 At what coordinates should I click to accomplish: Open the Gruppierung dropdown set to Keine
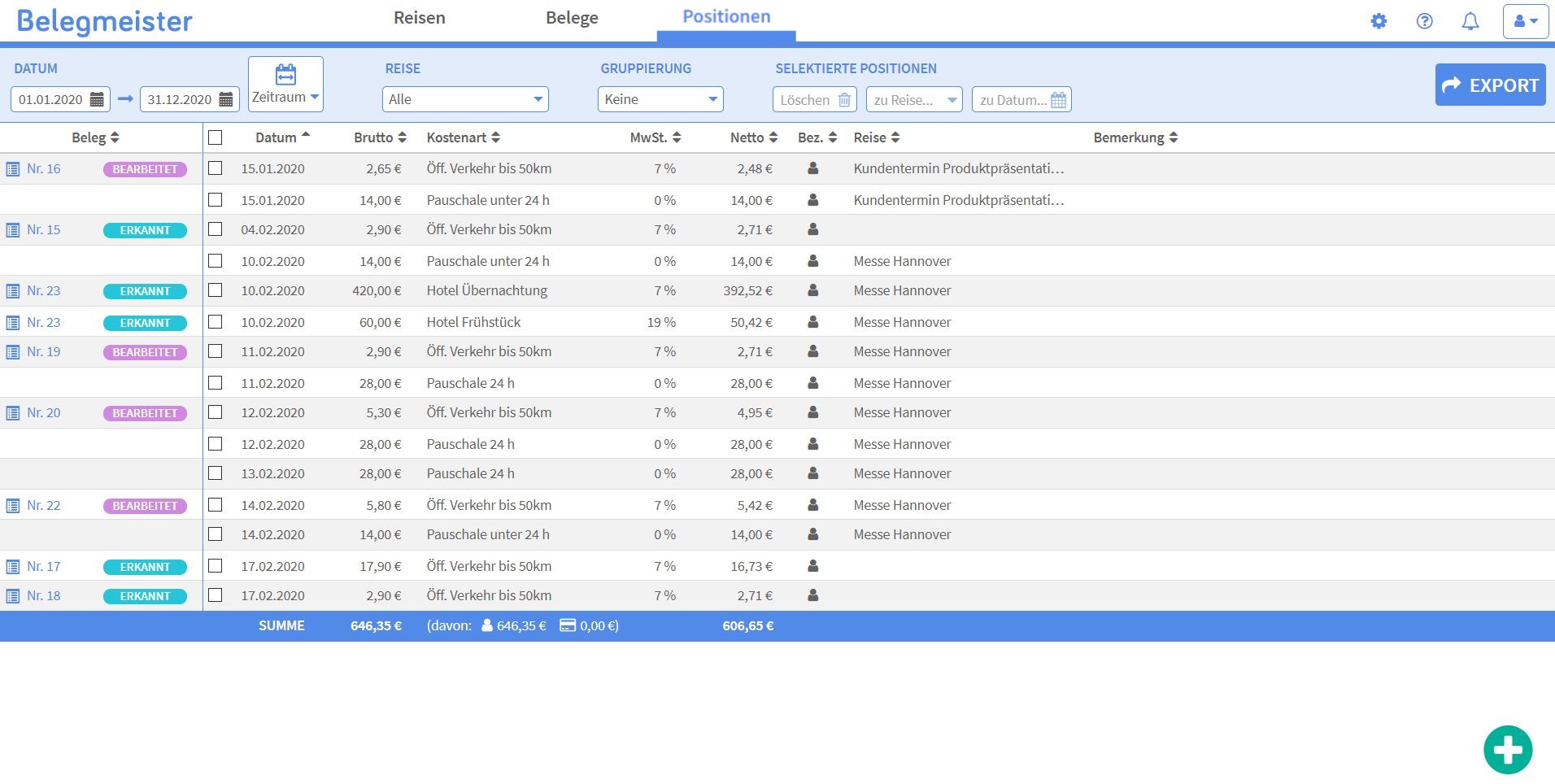pyautogui.click(x=660, y=99)
